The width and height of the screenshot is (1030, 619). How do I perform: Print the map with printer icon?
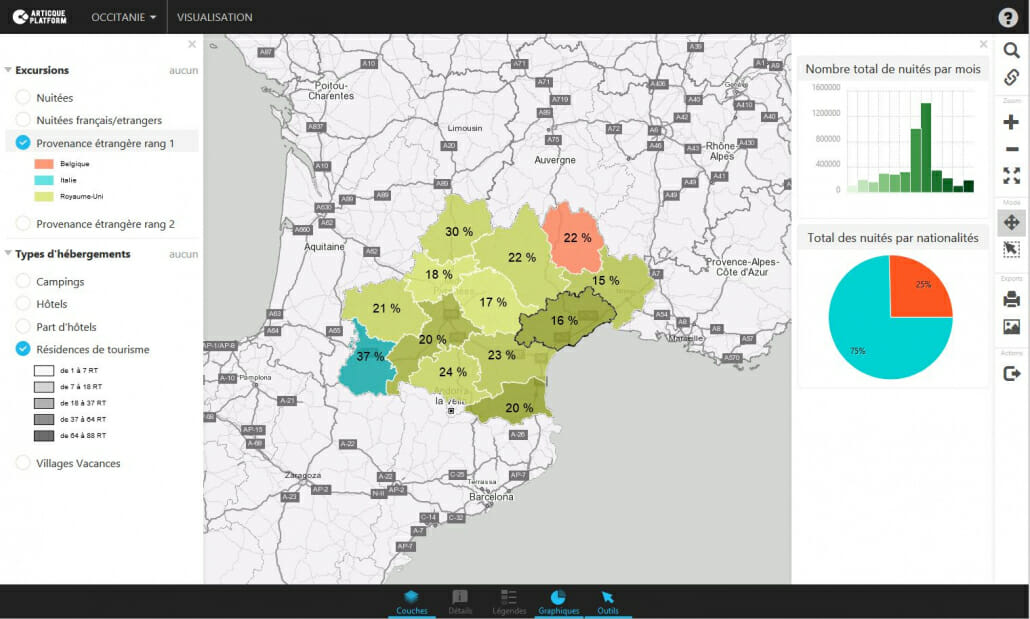tap(1012, 300)
